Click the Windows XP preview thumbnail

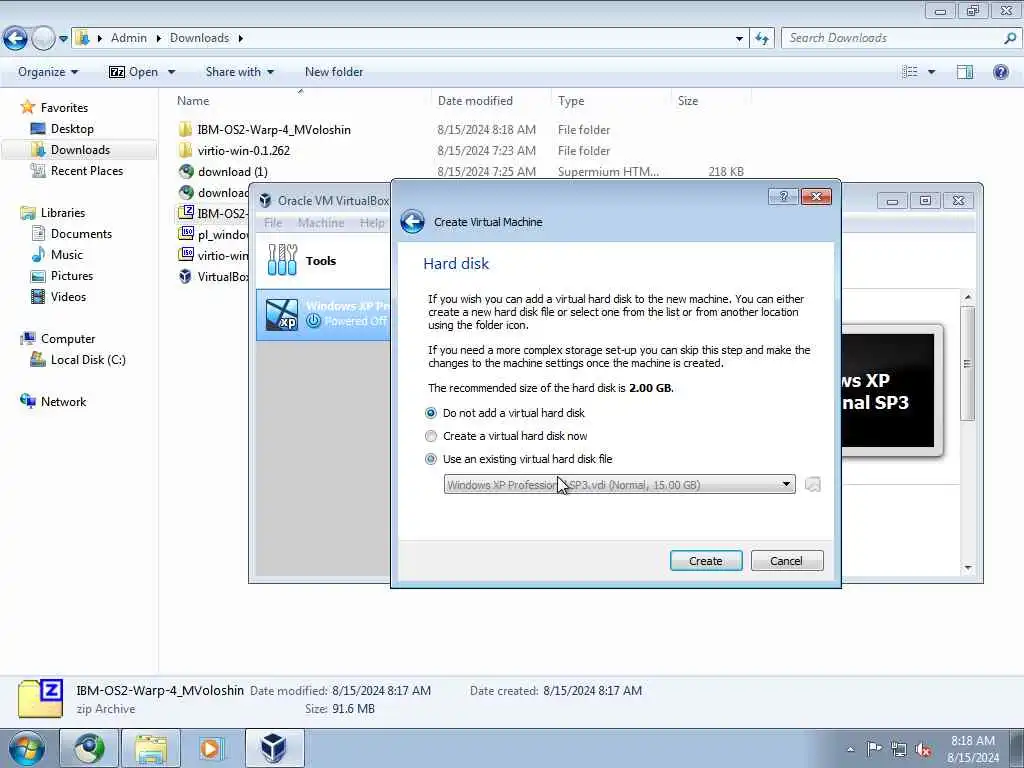coord(889,391)
